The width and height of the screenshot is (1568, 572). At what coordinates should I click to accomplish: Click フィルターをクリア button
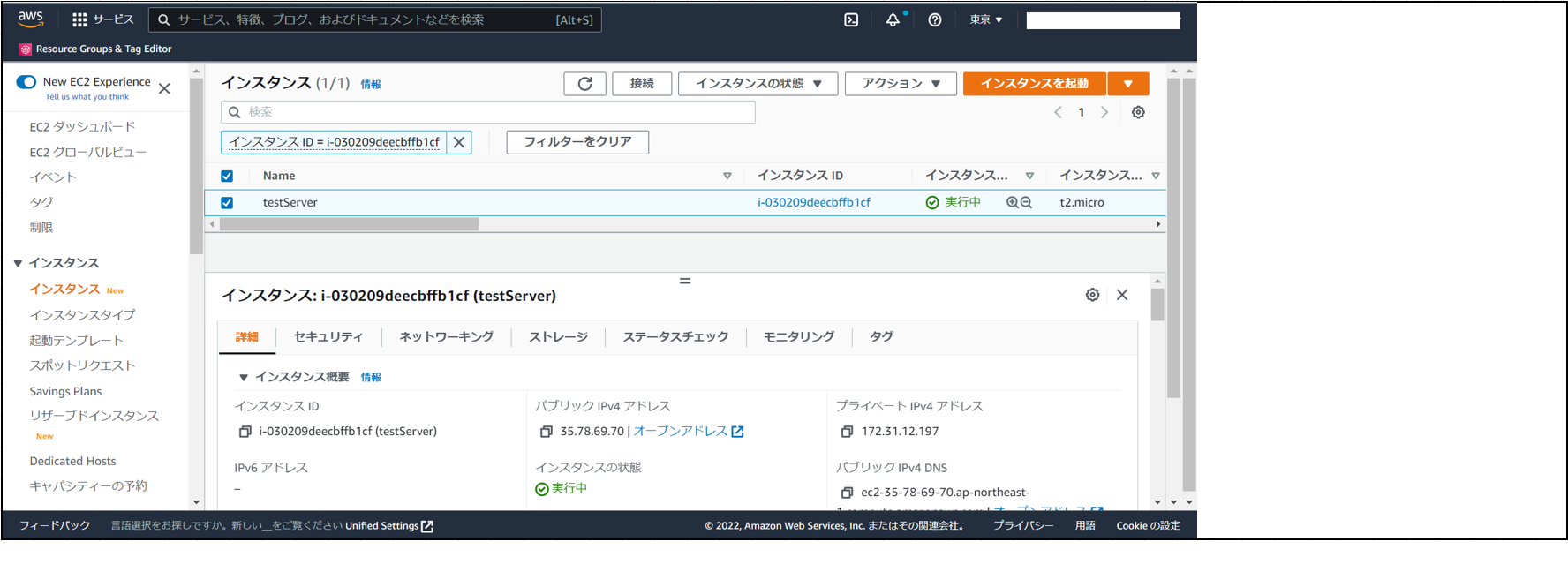pos(577,142)
